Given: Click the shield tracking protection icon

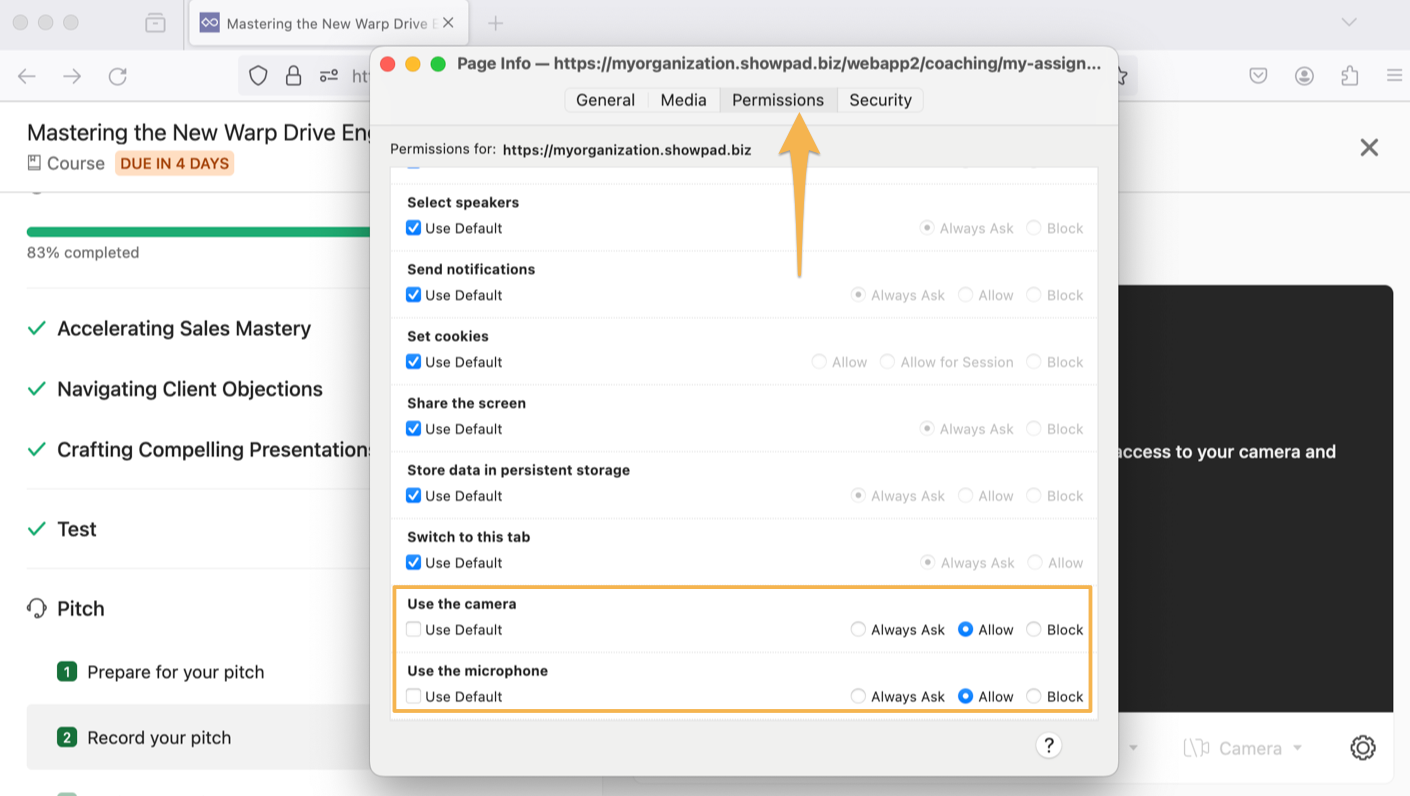Looking at the screenshot, I should pos(258,75).
